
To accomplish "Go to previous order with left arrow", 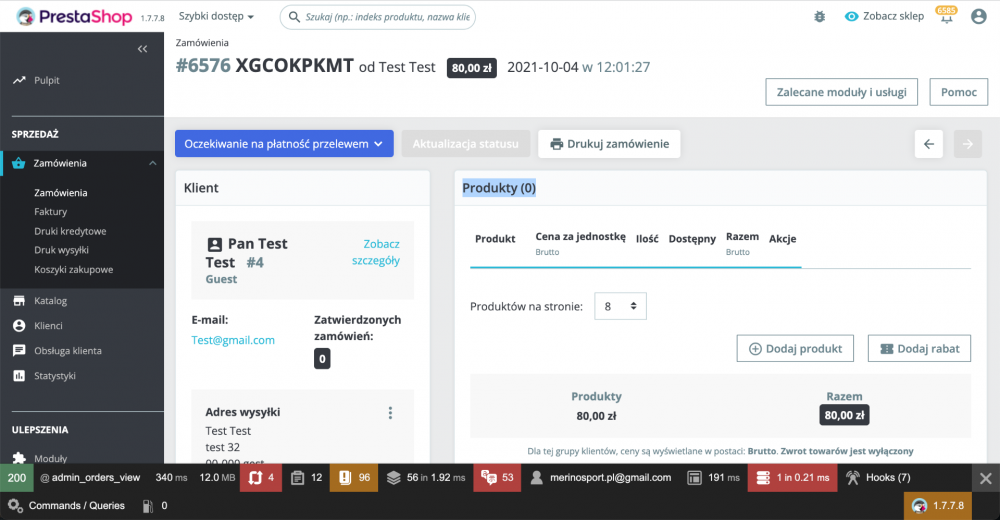I will [929, 144].
